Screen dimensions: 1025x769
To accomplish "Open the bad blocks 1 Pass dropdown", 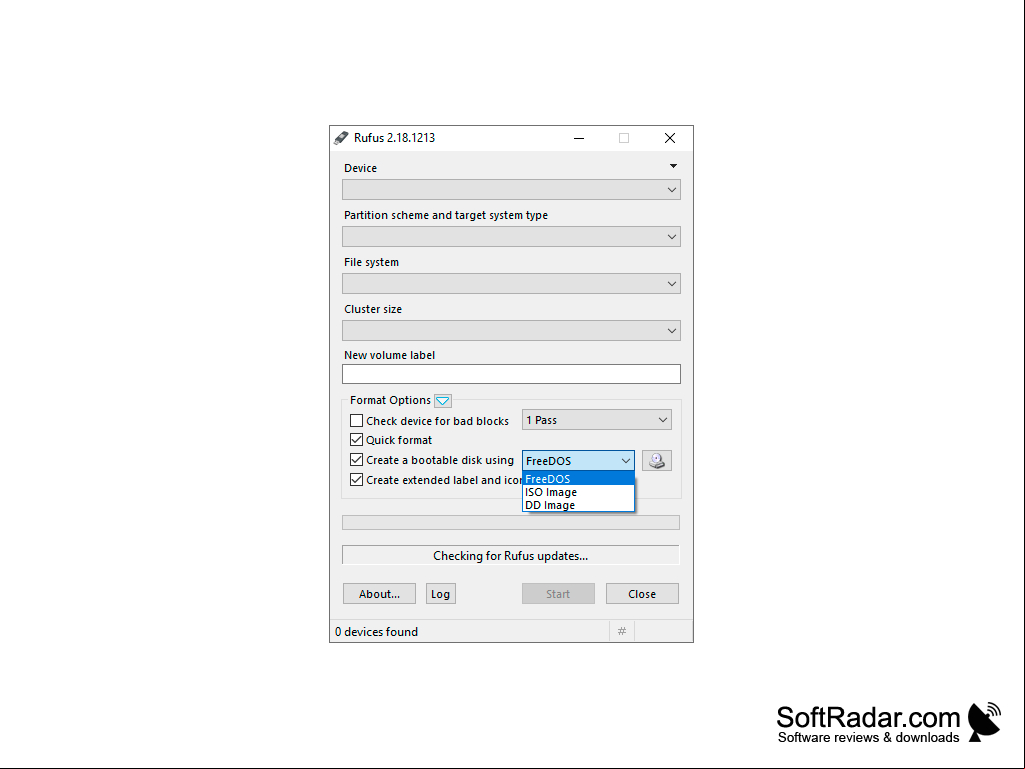I will tap(597, 420).
